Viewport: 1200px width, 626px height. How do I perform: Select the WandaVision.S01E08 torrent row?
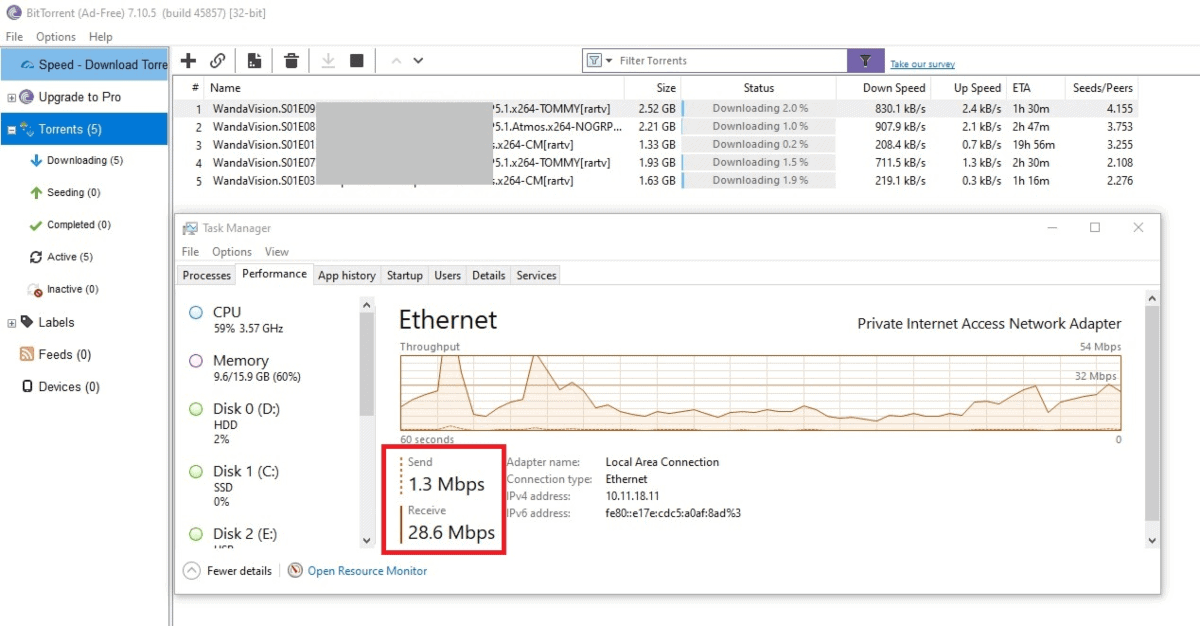656,126
